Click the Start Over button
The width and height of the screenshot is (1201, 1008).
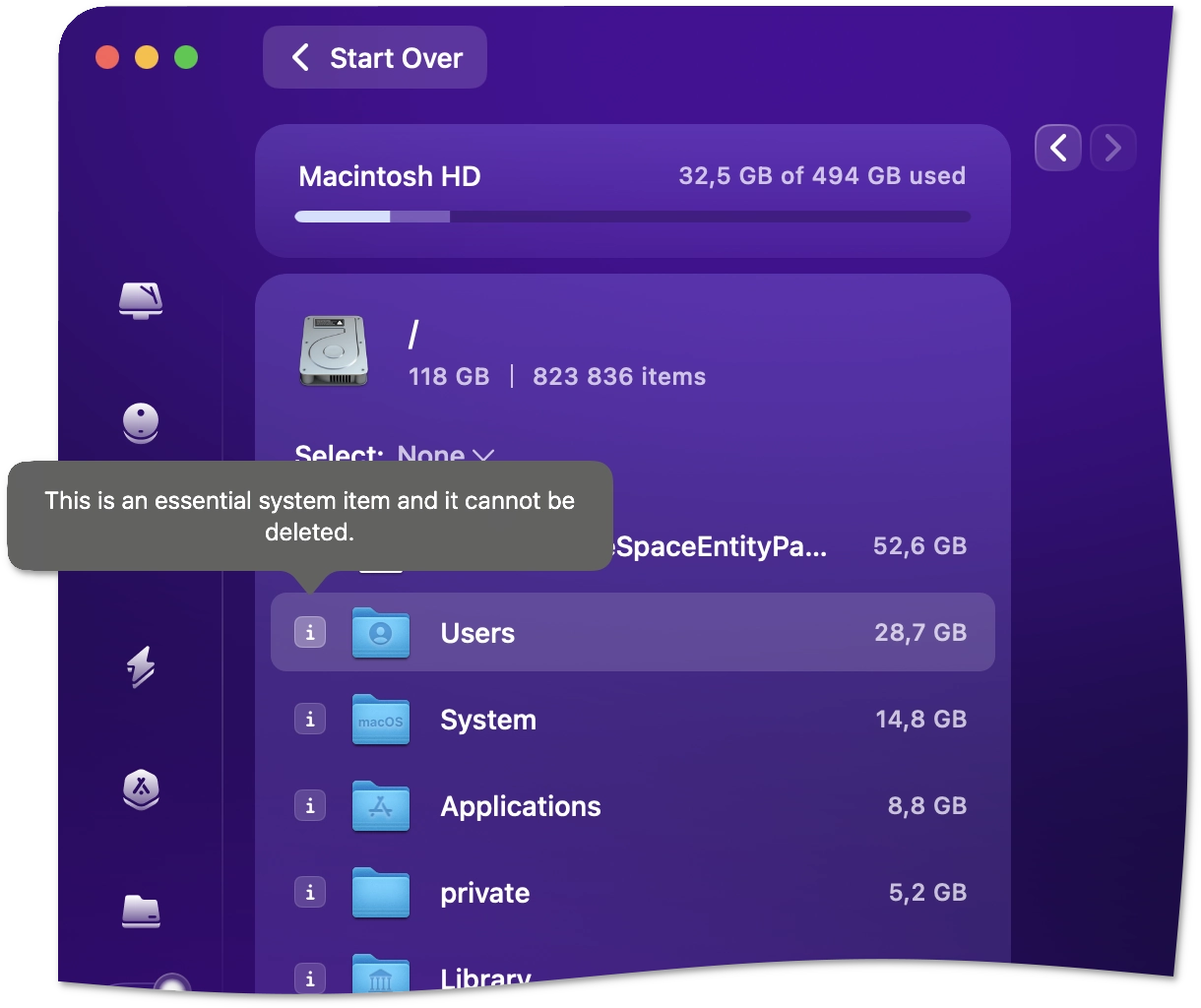click(375, 57)
